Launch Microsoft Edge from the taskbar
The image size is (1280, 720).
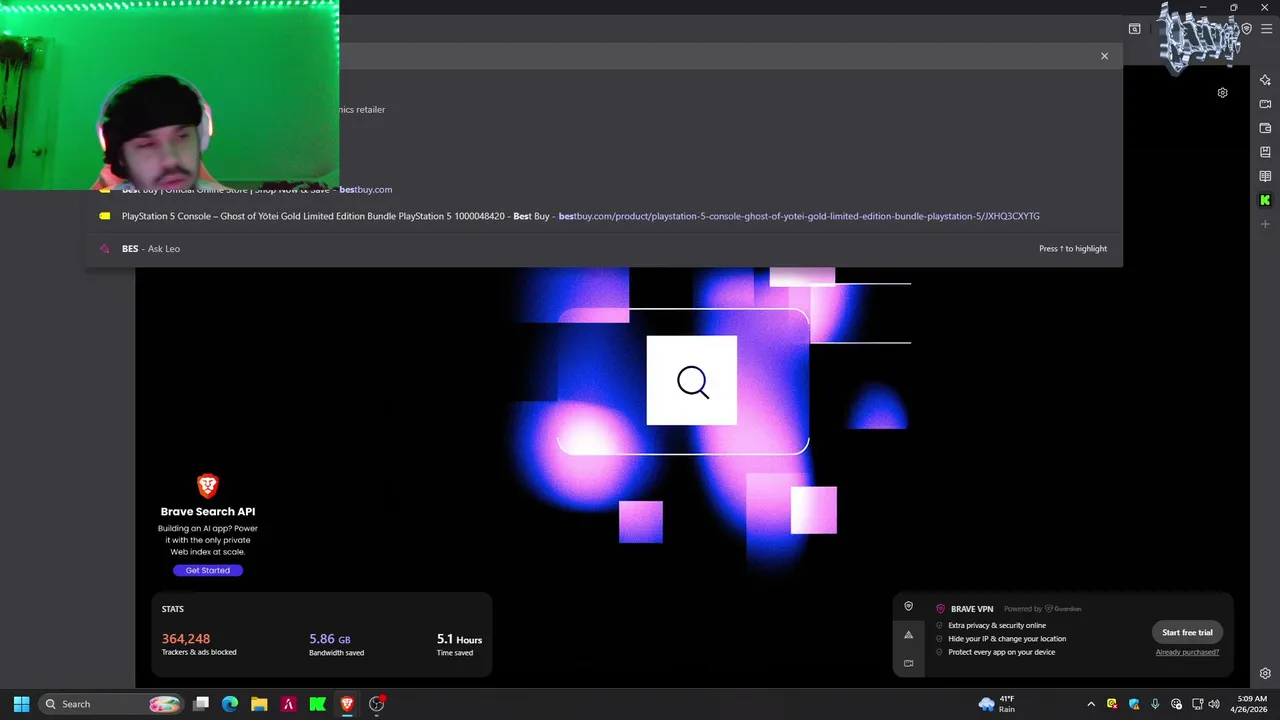pyautogui.click(x=230, y=704)
